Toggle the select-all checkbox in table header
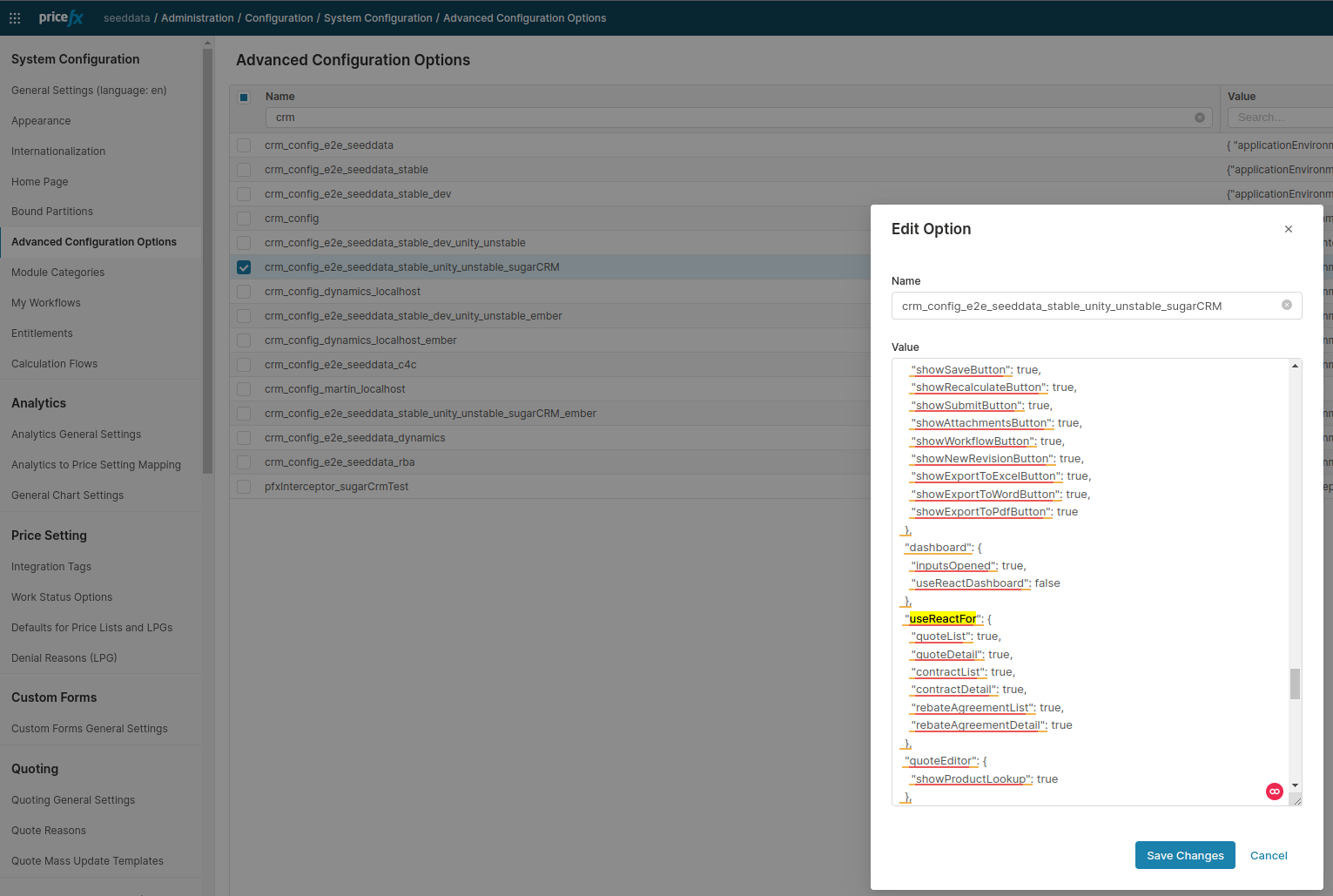Image resolution: width=1333 pixels, height=896 pixels. (244, 97)
